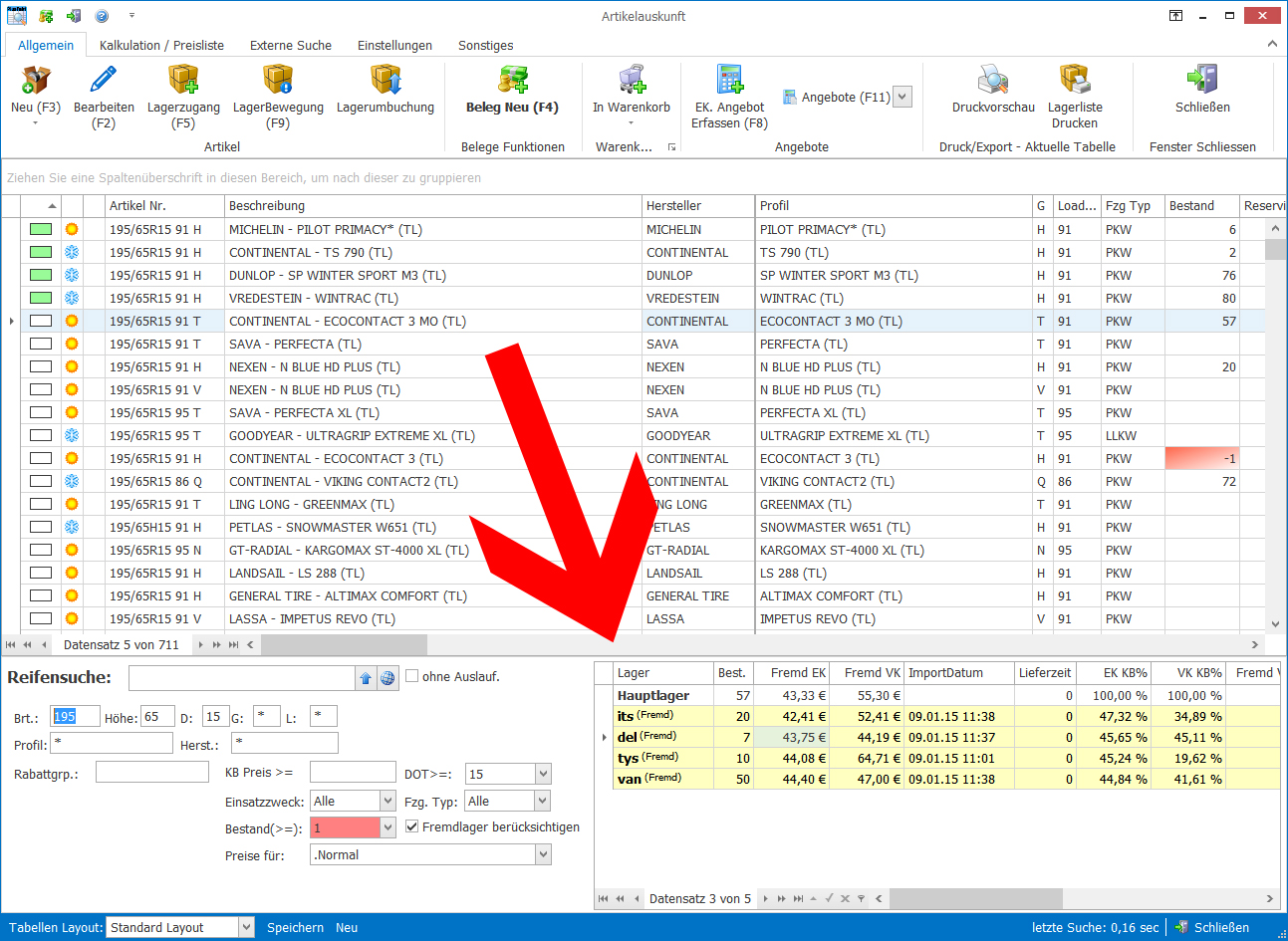Go to last record in article navigator

(x=233, y=645)
